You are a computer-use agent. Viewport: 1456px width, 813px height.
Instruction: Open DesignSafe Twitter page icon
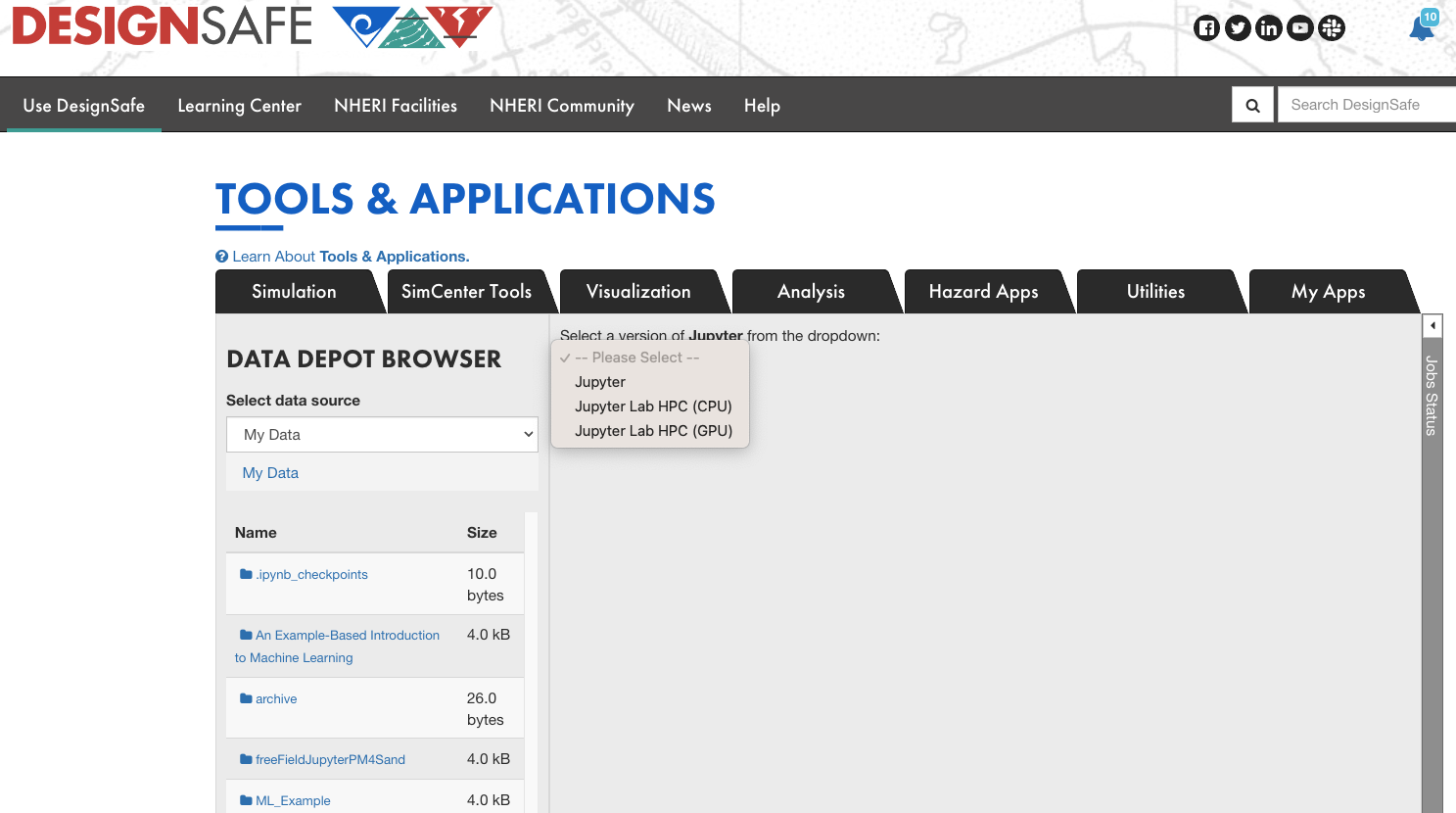[x=1238, y=28]
